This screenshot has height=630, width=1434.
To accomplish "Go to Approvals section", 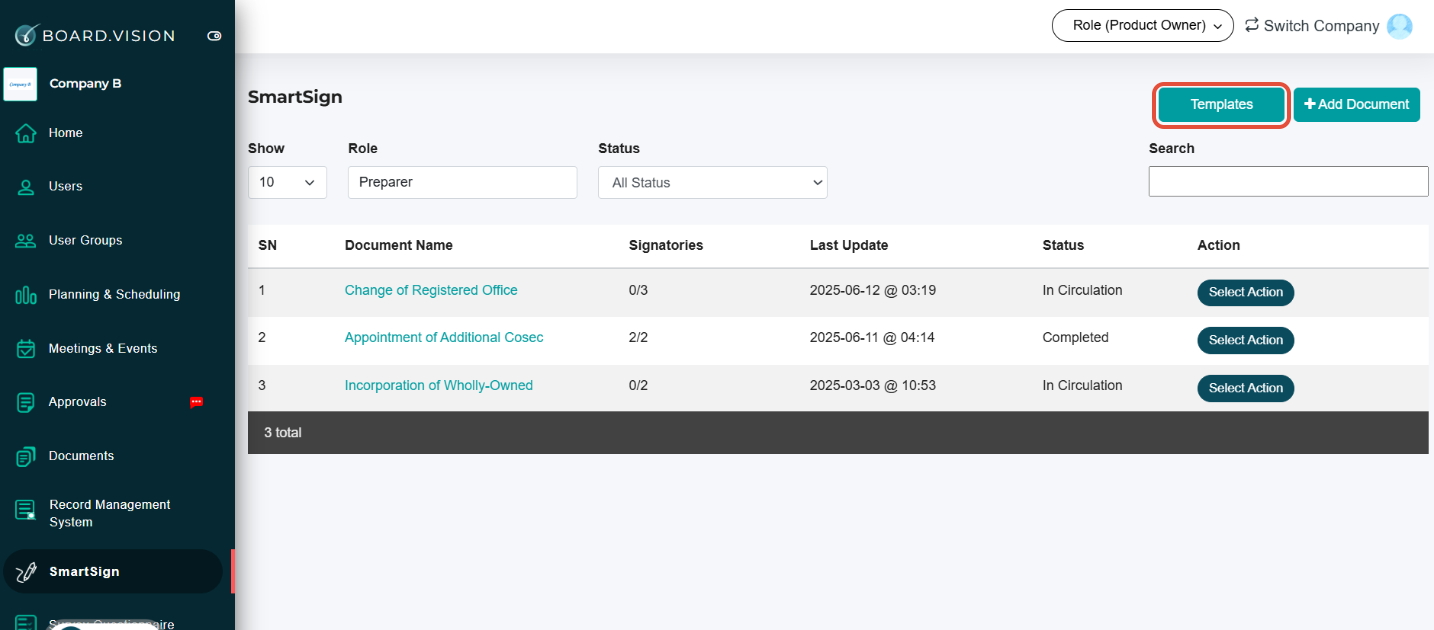I will coord(78,402).
